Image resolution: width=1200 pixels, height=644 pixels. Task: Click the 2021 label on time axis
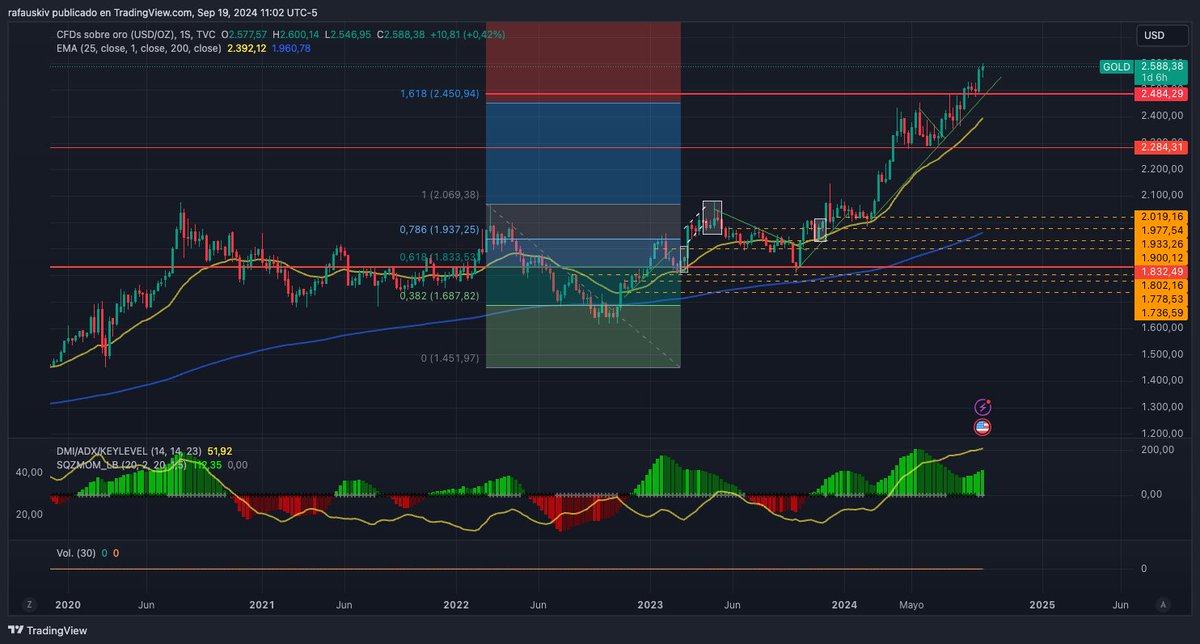pyautogui.click(x=261, y=605)
